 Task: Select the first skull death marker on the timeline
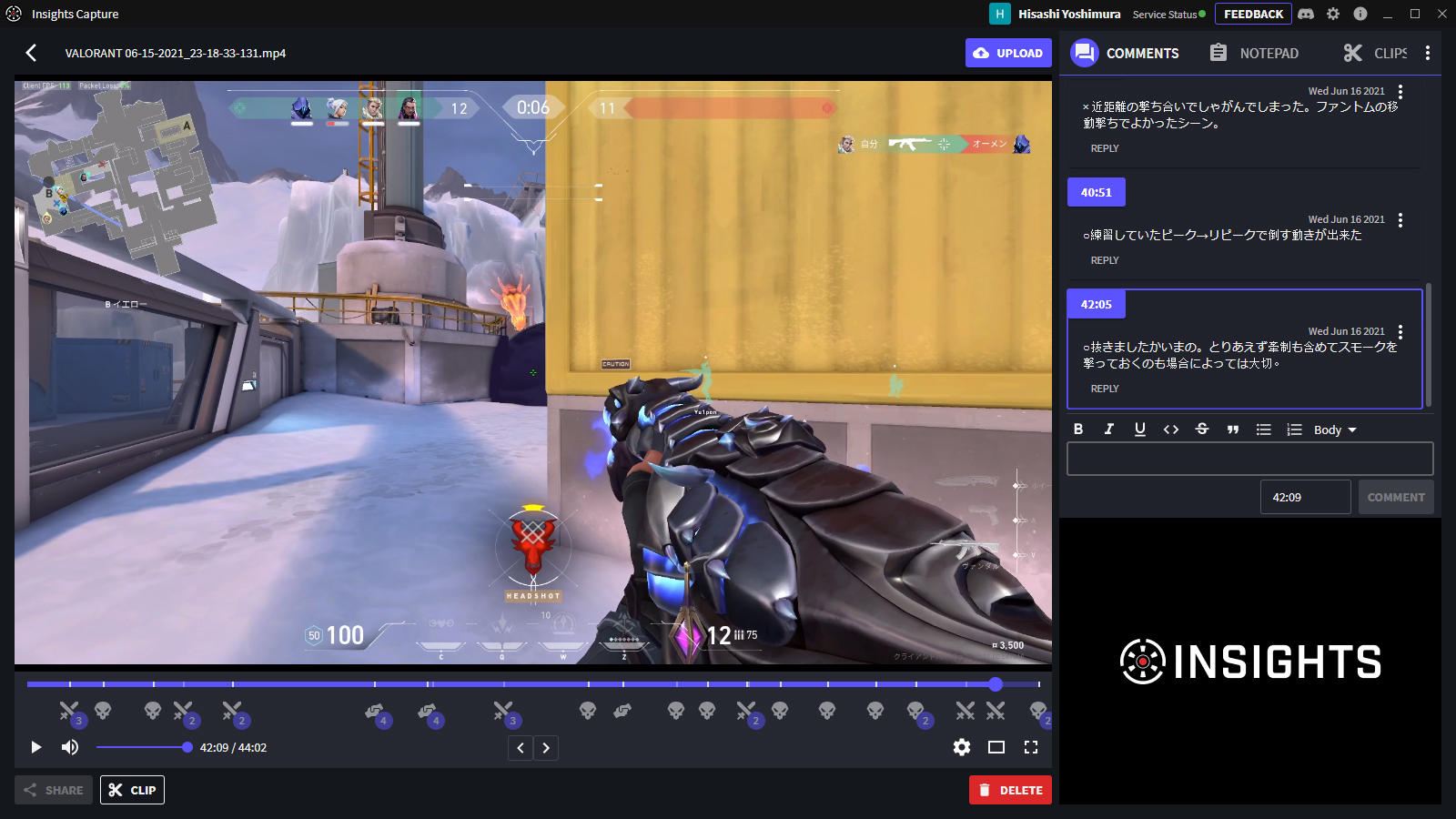[103, 710]
